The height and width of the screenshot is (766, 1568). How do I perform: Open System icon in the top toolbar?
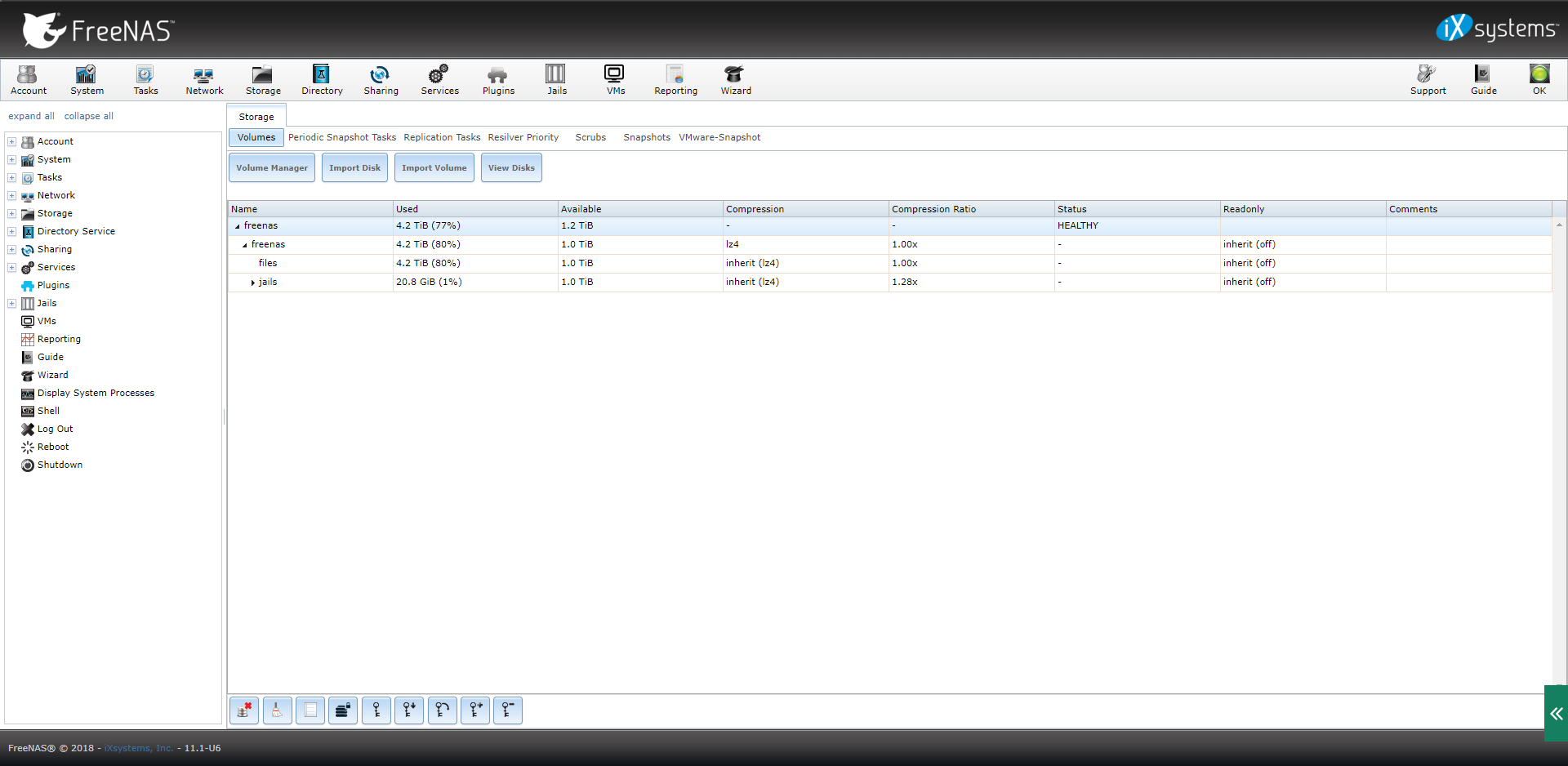click(87, 80)
